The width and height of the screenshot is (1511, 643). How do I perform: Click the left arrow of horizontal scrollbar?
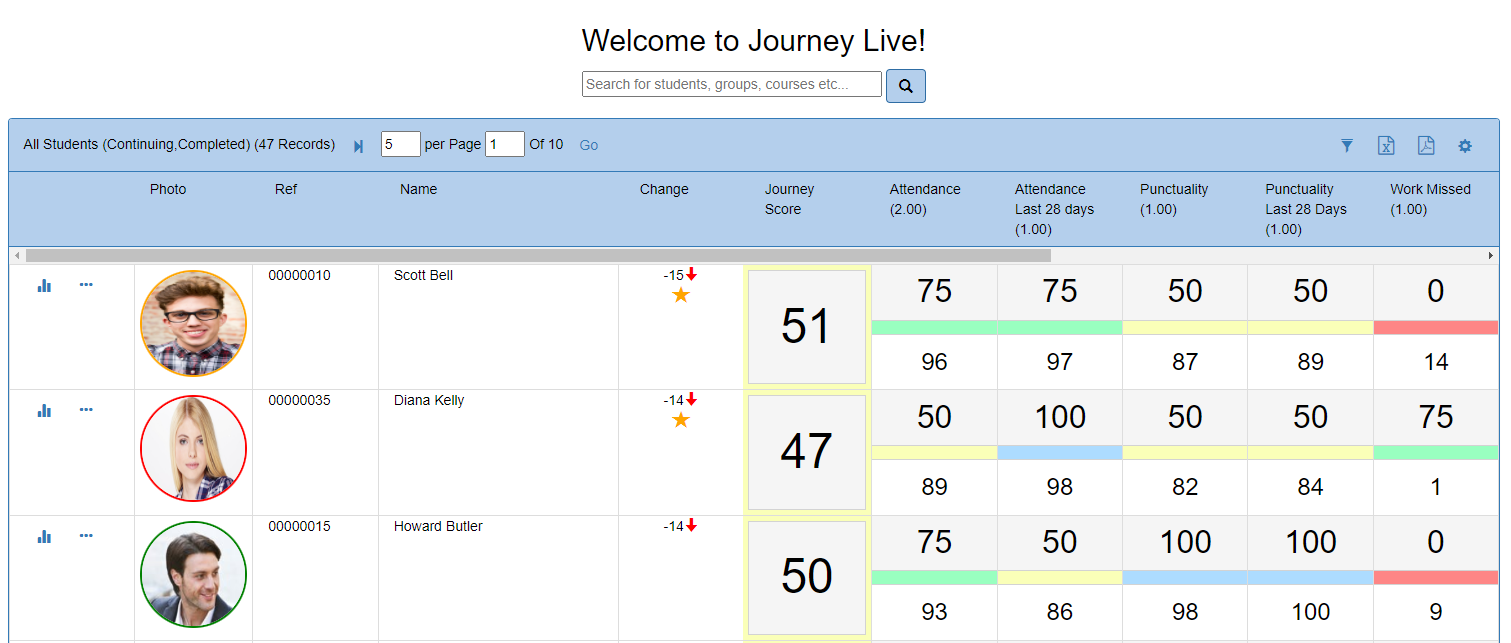16,256
